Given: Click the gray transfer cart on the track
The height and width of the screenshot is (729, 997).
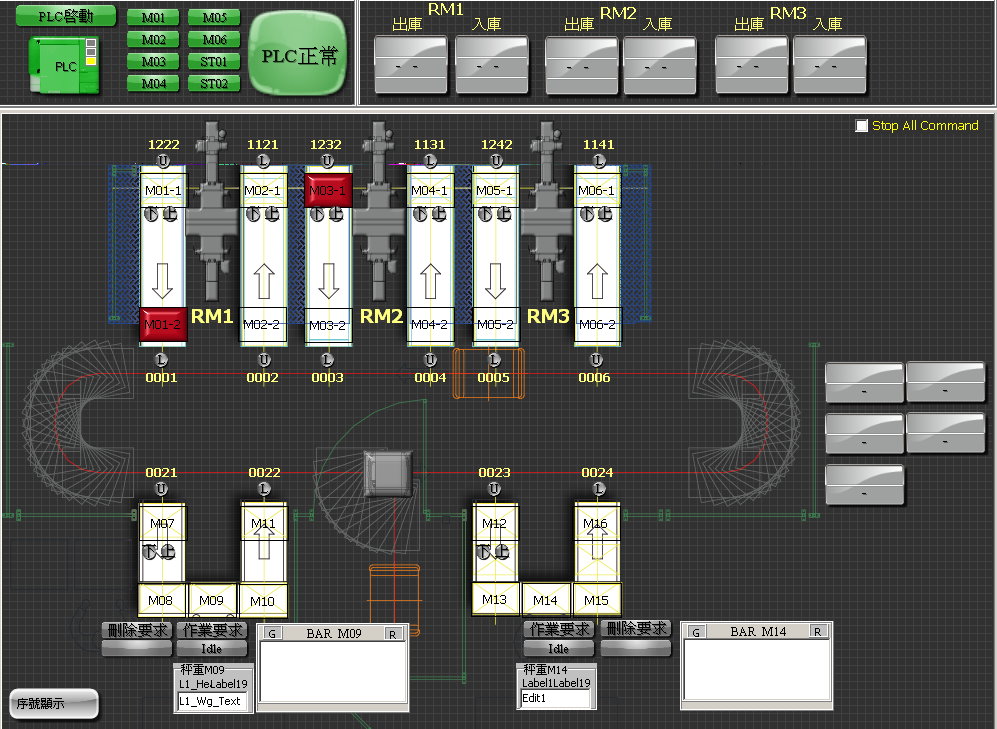Looking at the screenshot, I should tap(387, 472).
